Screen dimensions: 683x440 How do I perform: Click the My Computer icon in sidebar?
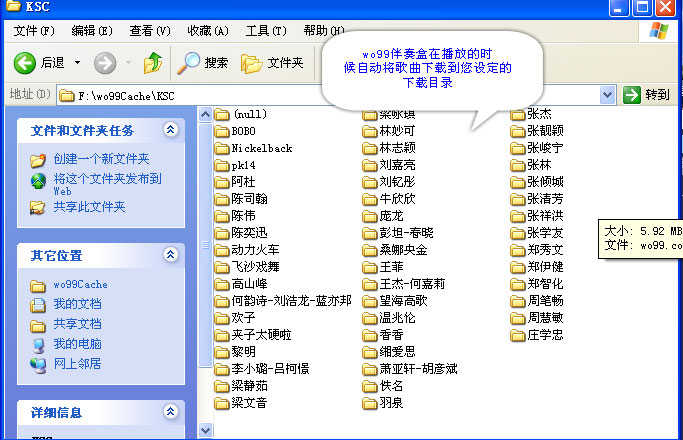coord(38,345)
